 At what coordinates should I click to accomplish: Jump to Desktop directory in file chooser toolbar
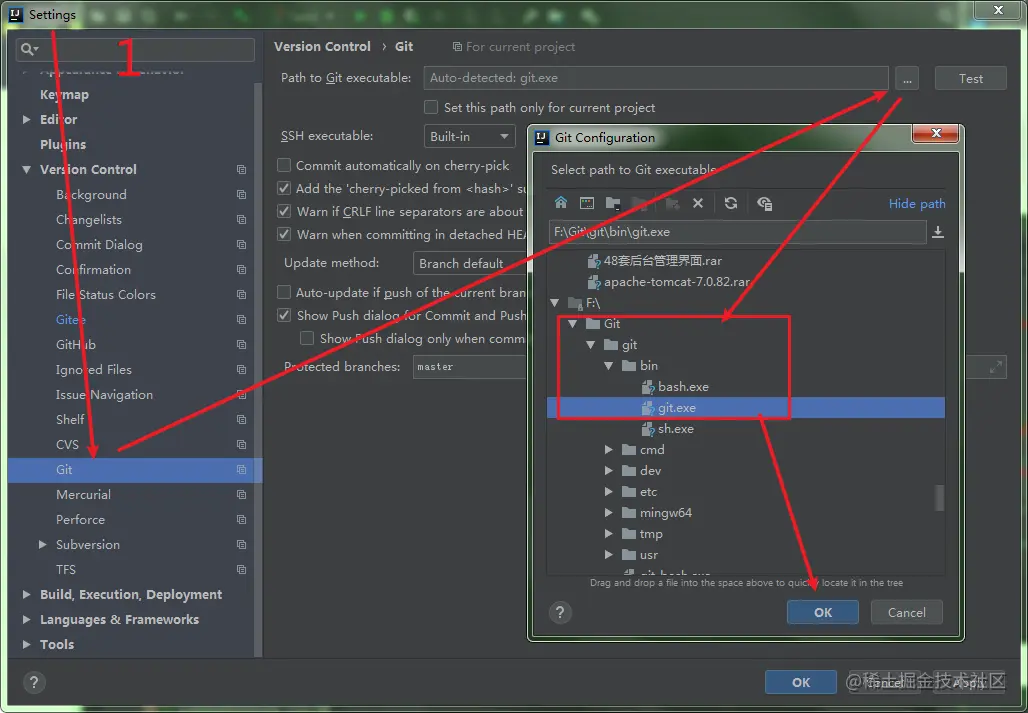[x=587, y=203]
